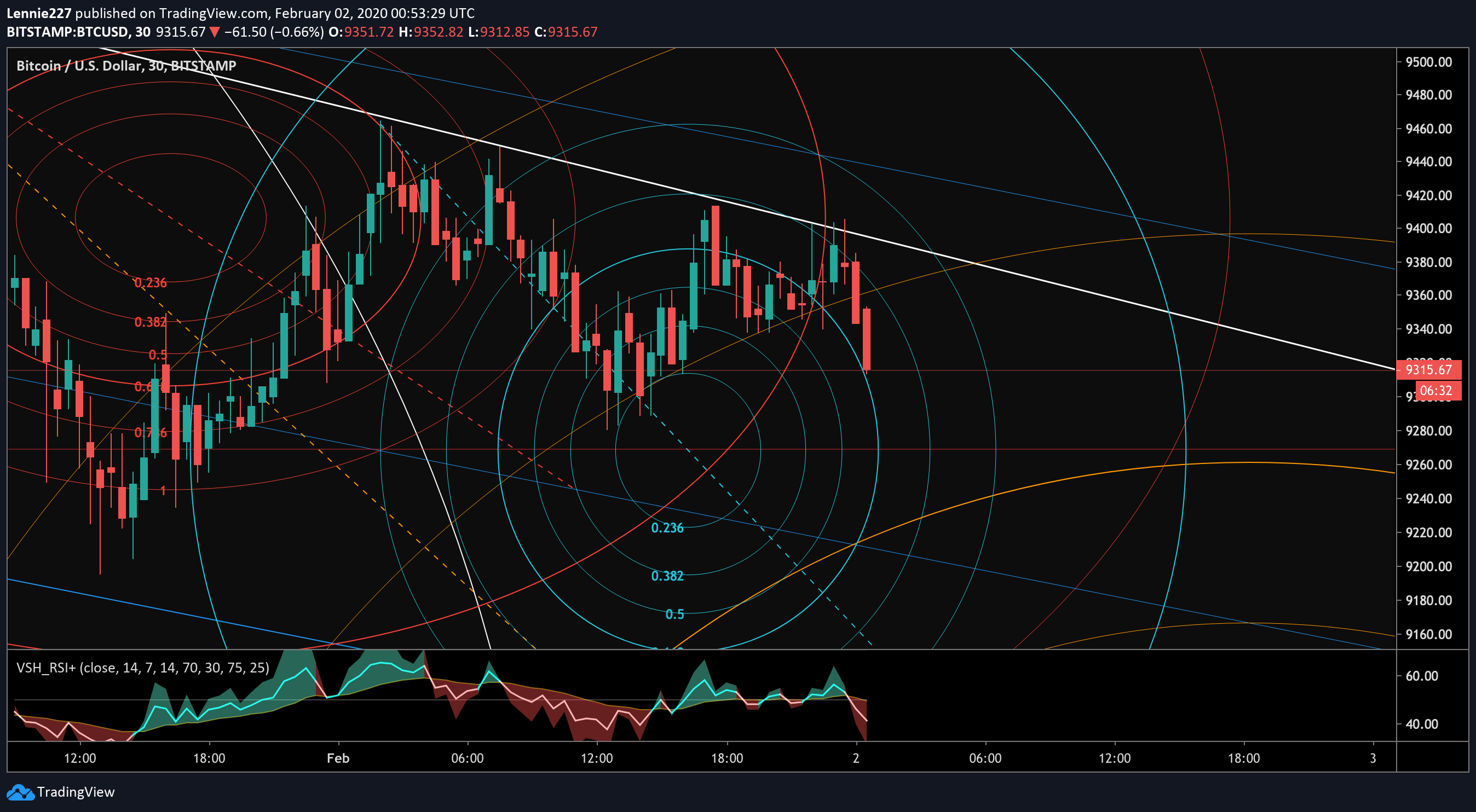Select the red 0.5 Fibonacci ellipse label
Image resolution: width=1476 pixels, height=812 pixels.
(158, 355)
